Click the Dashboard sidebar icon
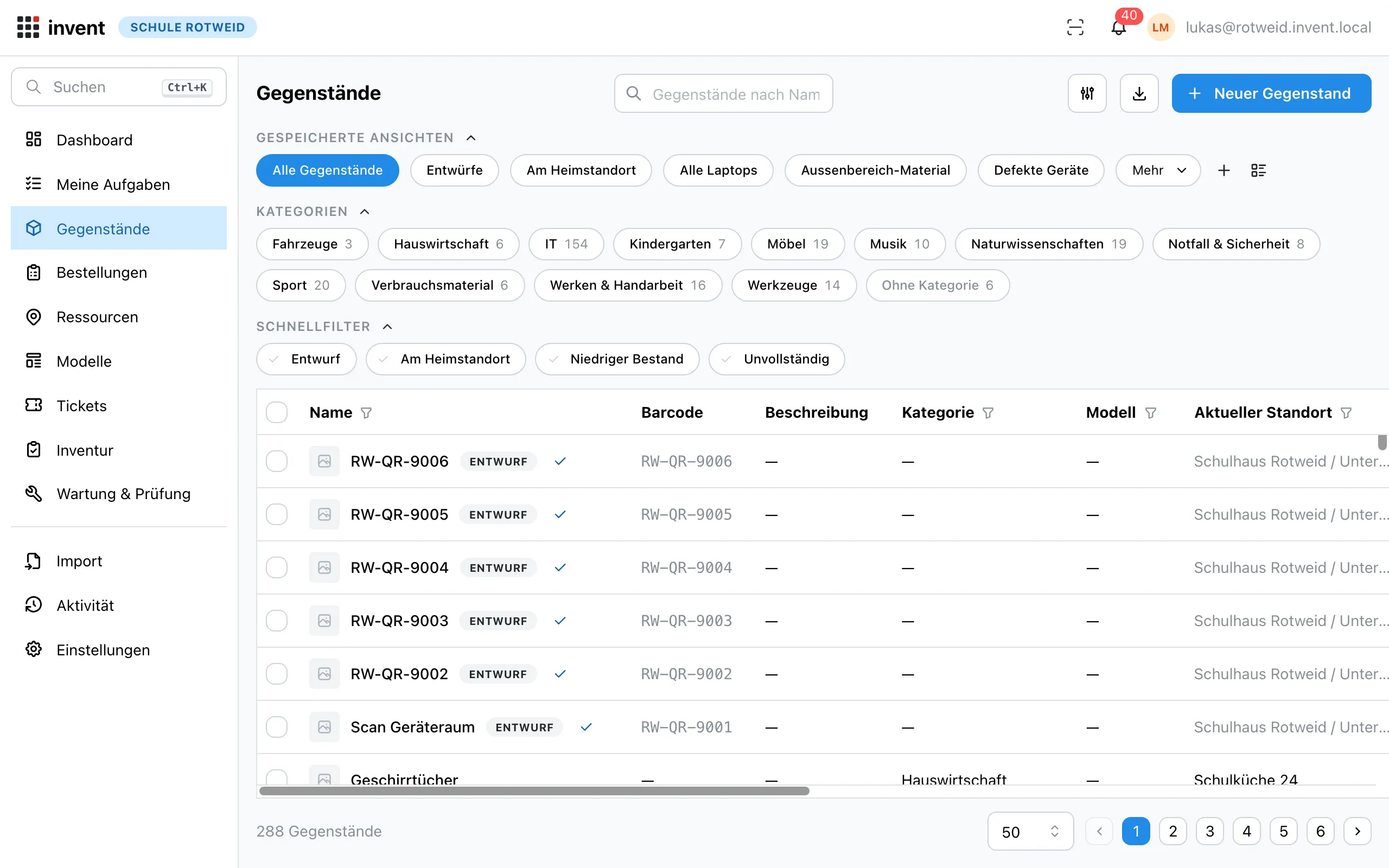This screenshot has width=1389, height=868. 33,139
